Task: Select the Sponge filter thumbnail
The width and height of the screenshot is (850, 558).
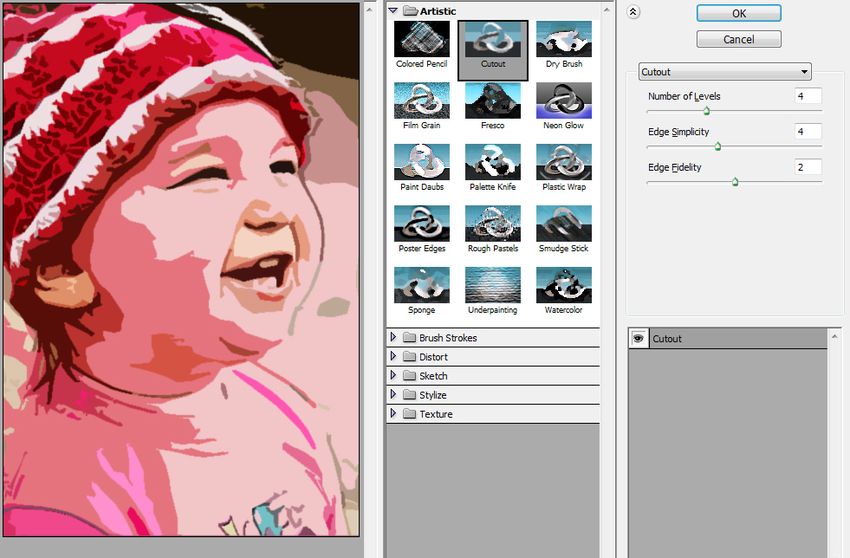Action: [422, 285]
